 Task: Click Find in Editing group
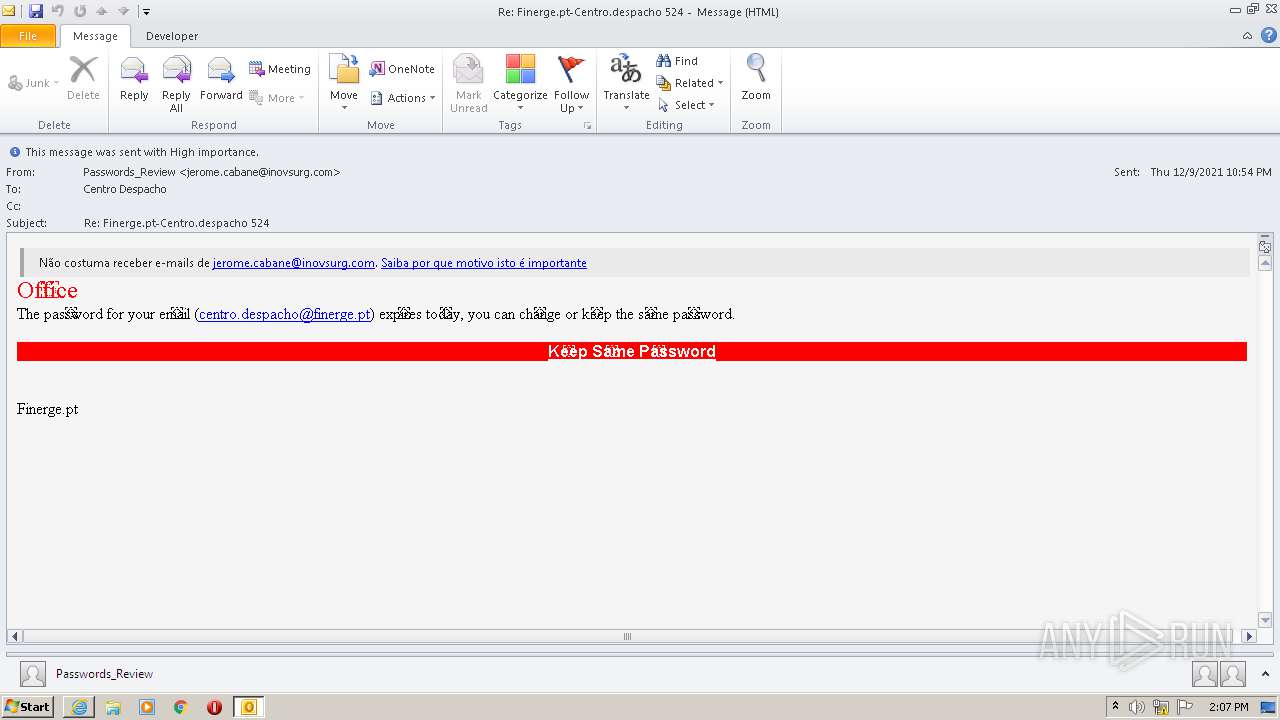click(x=677, y=61)
